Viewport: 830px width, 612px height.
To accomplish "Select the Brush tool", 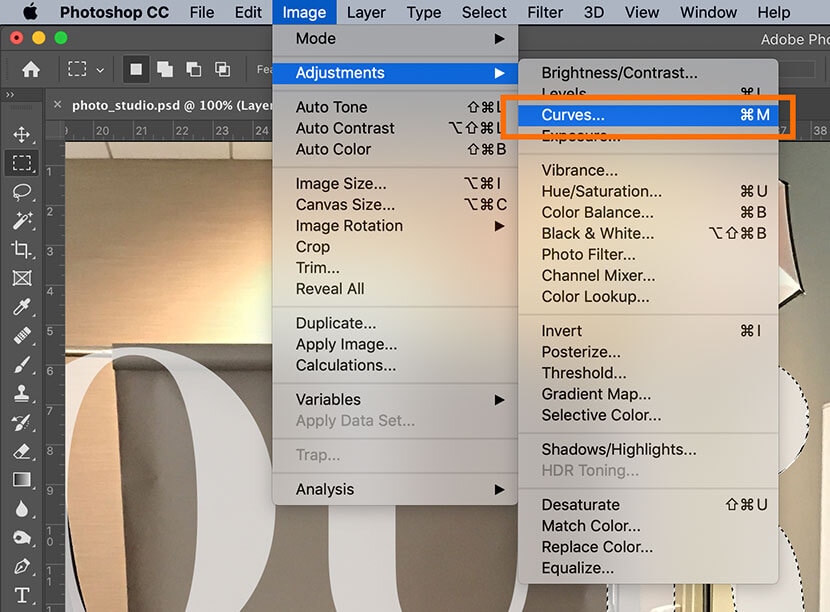I will pyautogui.click(x=21, y=364).
